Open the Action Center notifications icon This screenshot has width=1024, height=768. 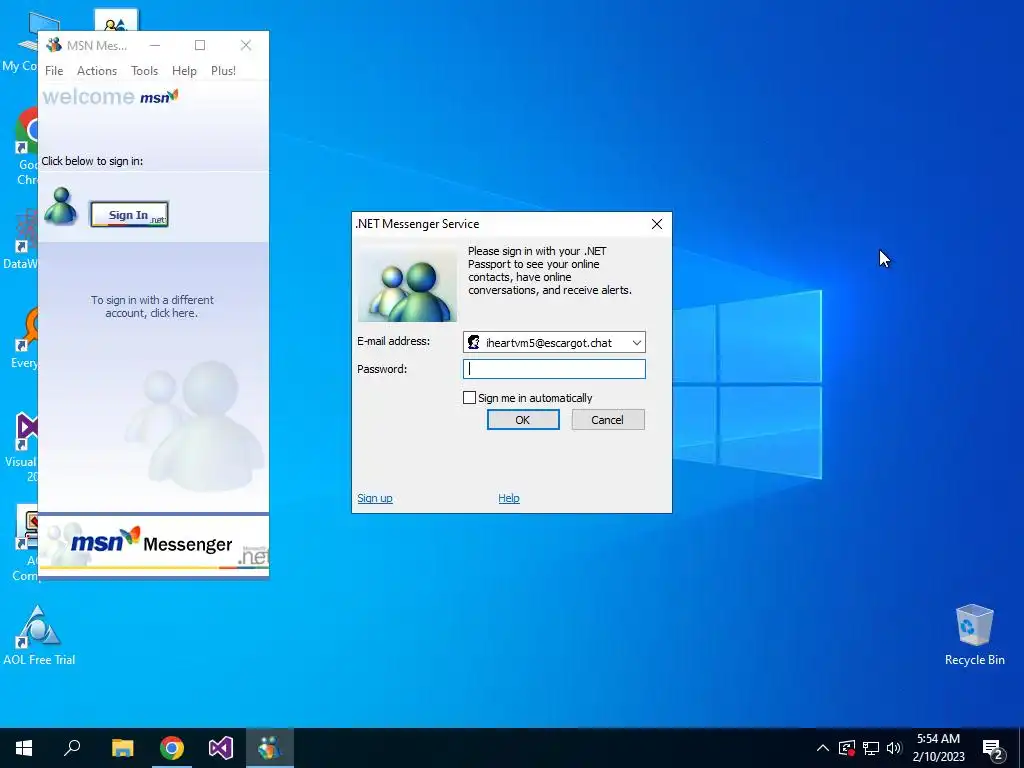pos(993,748)
